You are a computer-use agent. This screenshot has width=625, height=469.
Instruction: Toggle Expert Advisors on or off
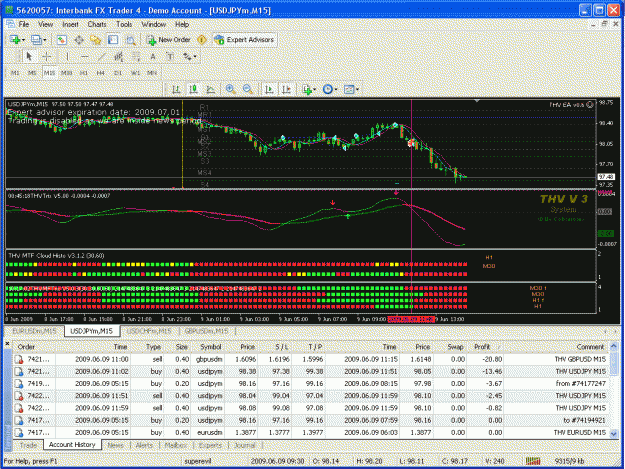(245, 40)
